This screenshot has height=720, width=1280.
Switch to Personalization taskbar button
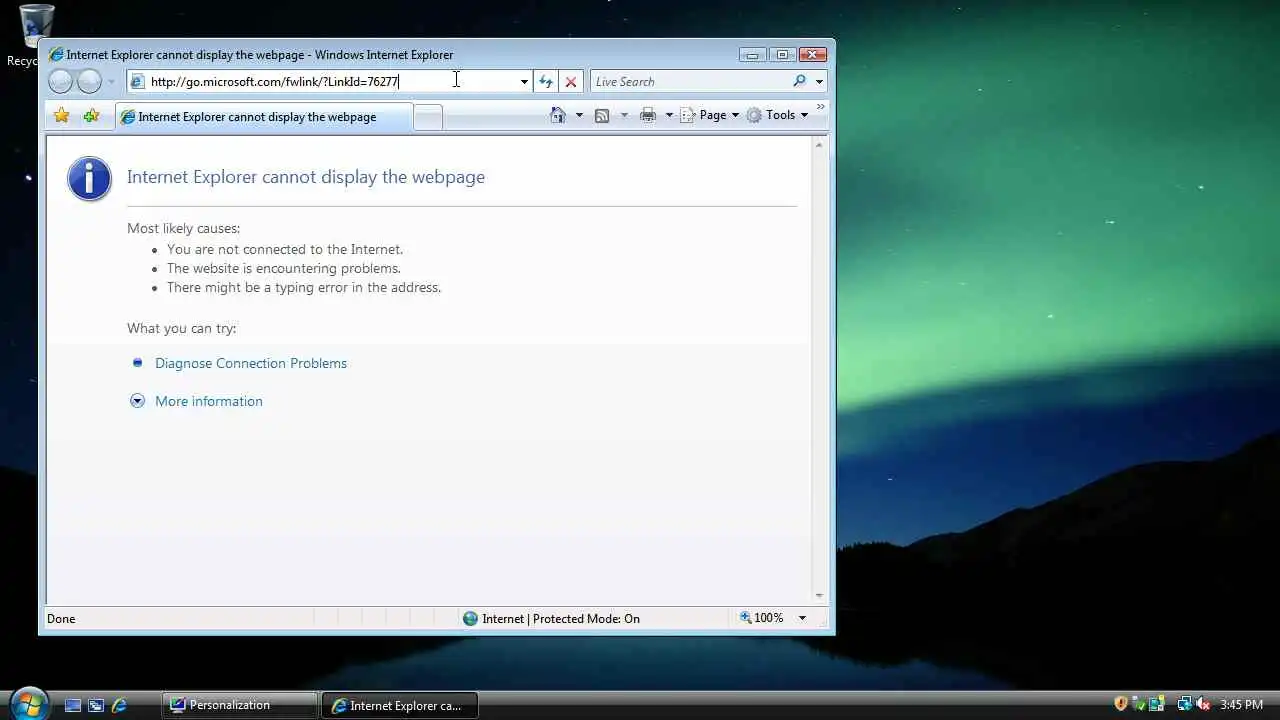[240, 705]
